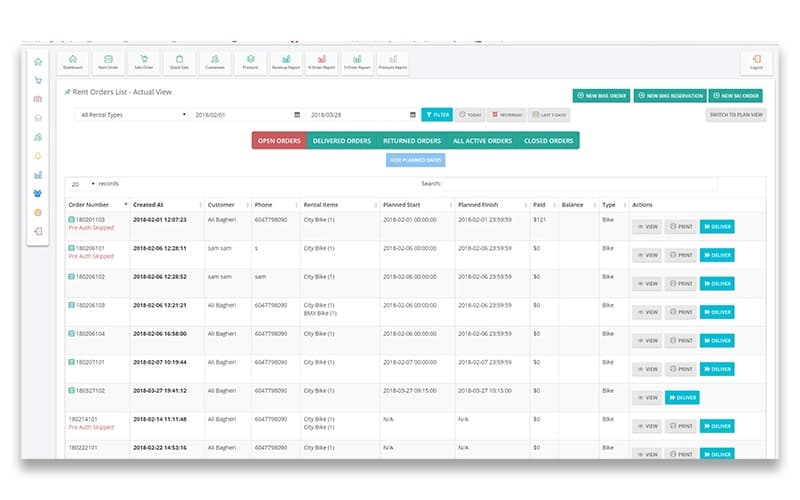This screenshot has height=500, width=800.
Task: Sort table by Paid column
Action: pos(544,205)
